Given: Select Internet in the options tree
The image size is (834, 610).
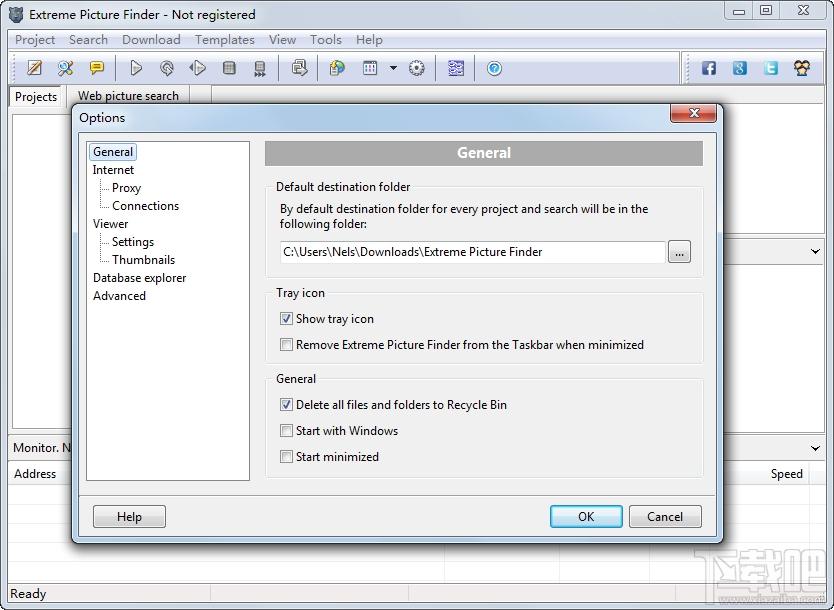Looking at the screenshot, I should [x=113, y=170].
